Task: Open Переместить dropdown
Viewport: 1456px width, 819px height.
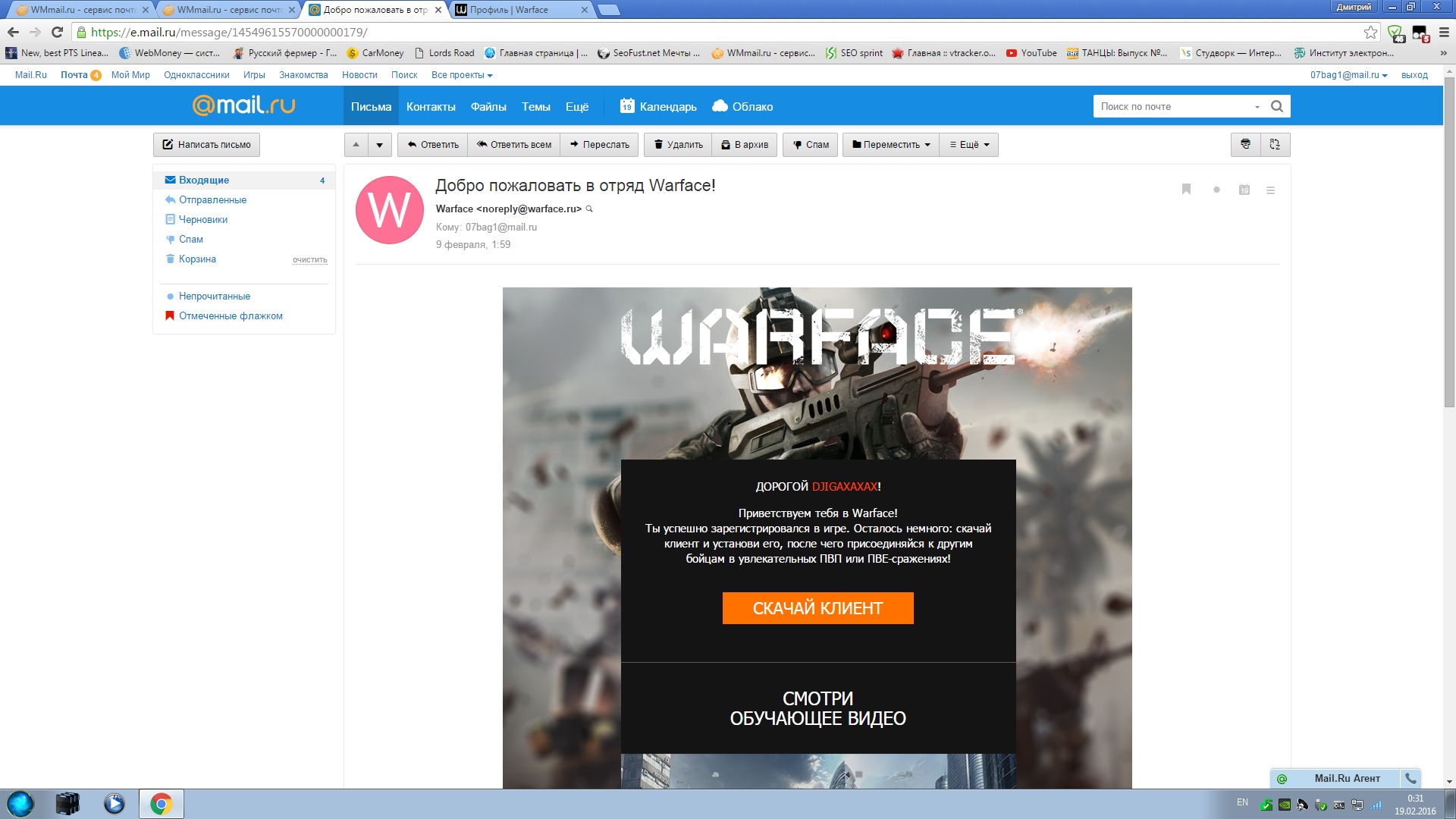Action: (x=890, y=144)
